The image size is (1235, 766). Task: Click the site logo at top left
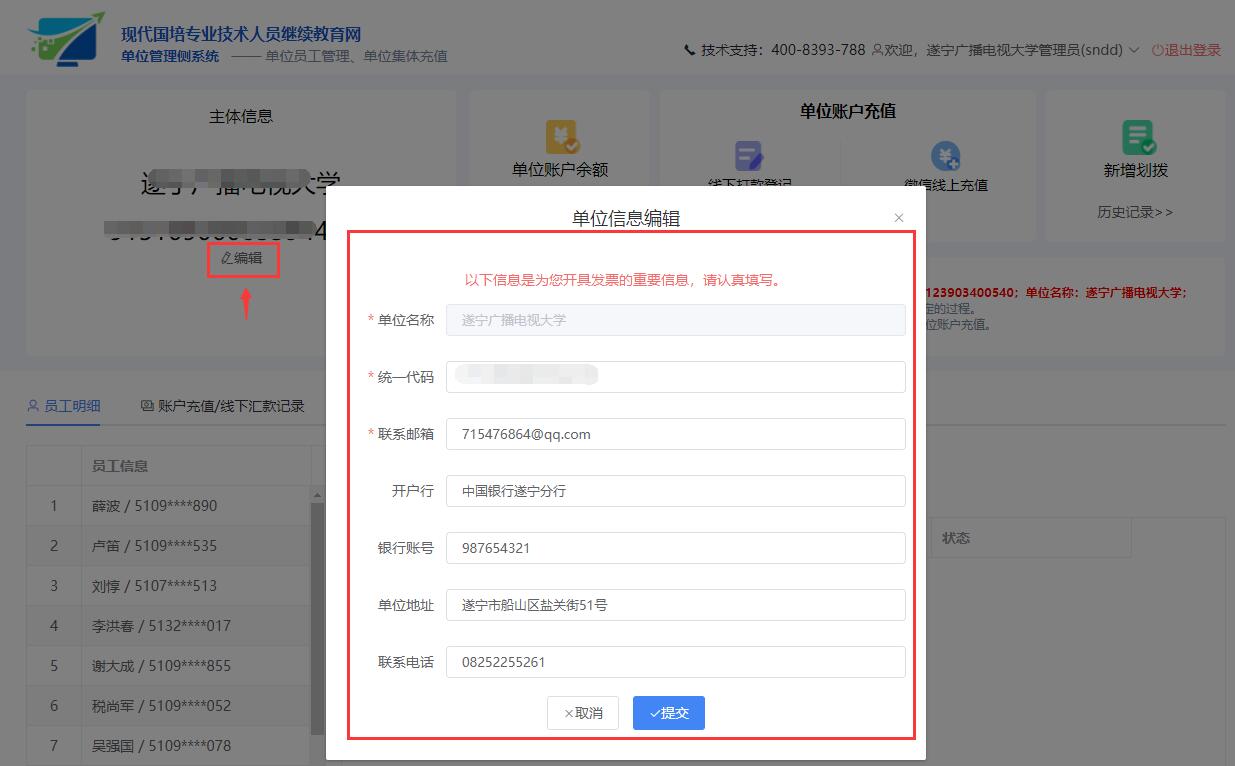click(66, 38)
